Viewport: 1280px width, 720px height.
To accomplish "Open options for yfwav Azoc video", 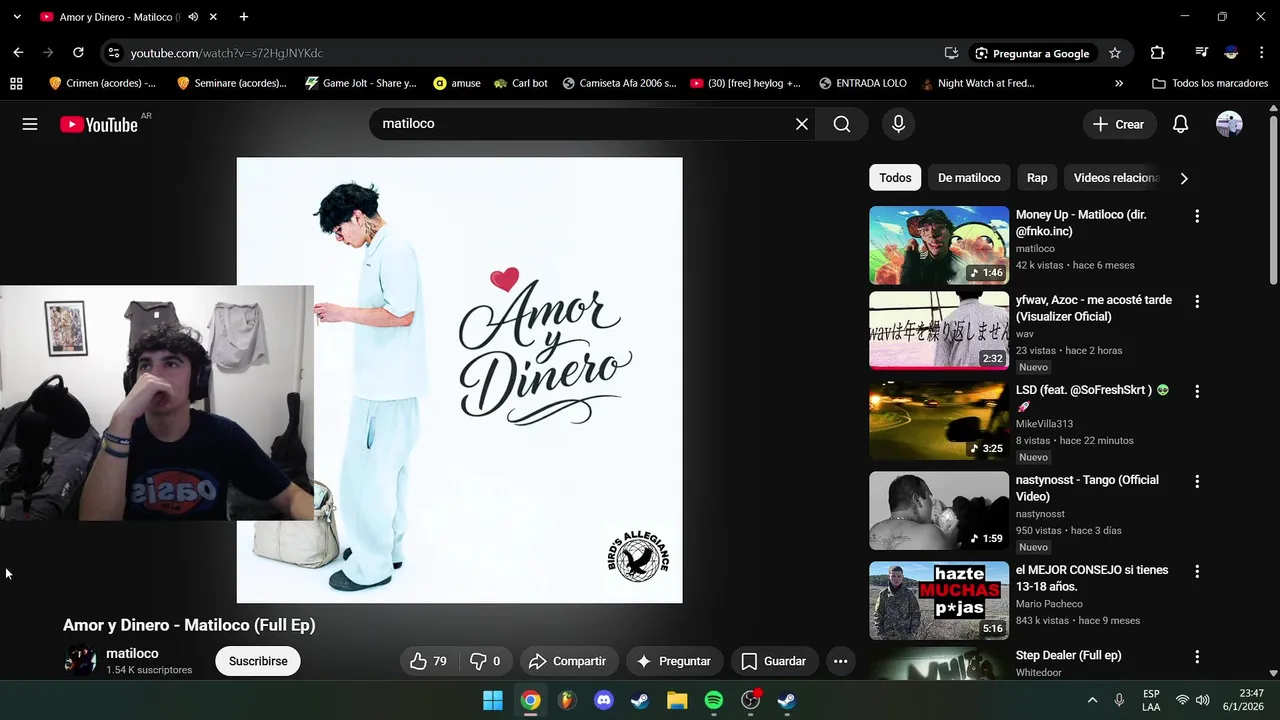I will point(1197,301).
